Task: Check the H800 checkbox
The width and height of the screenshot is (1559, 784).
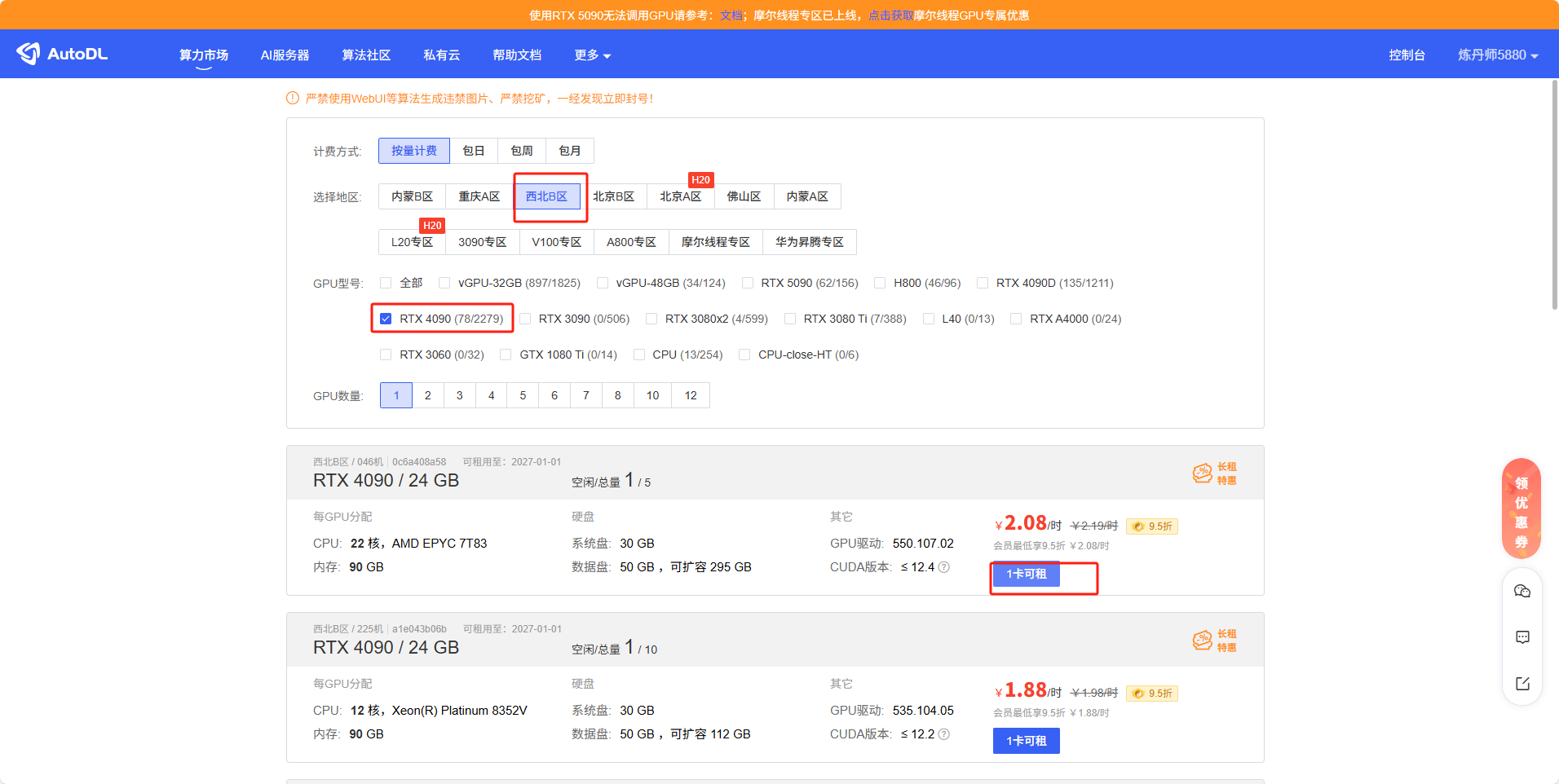Action: point(880,283)
